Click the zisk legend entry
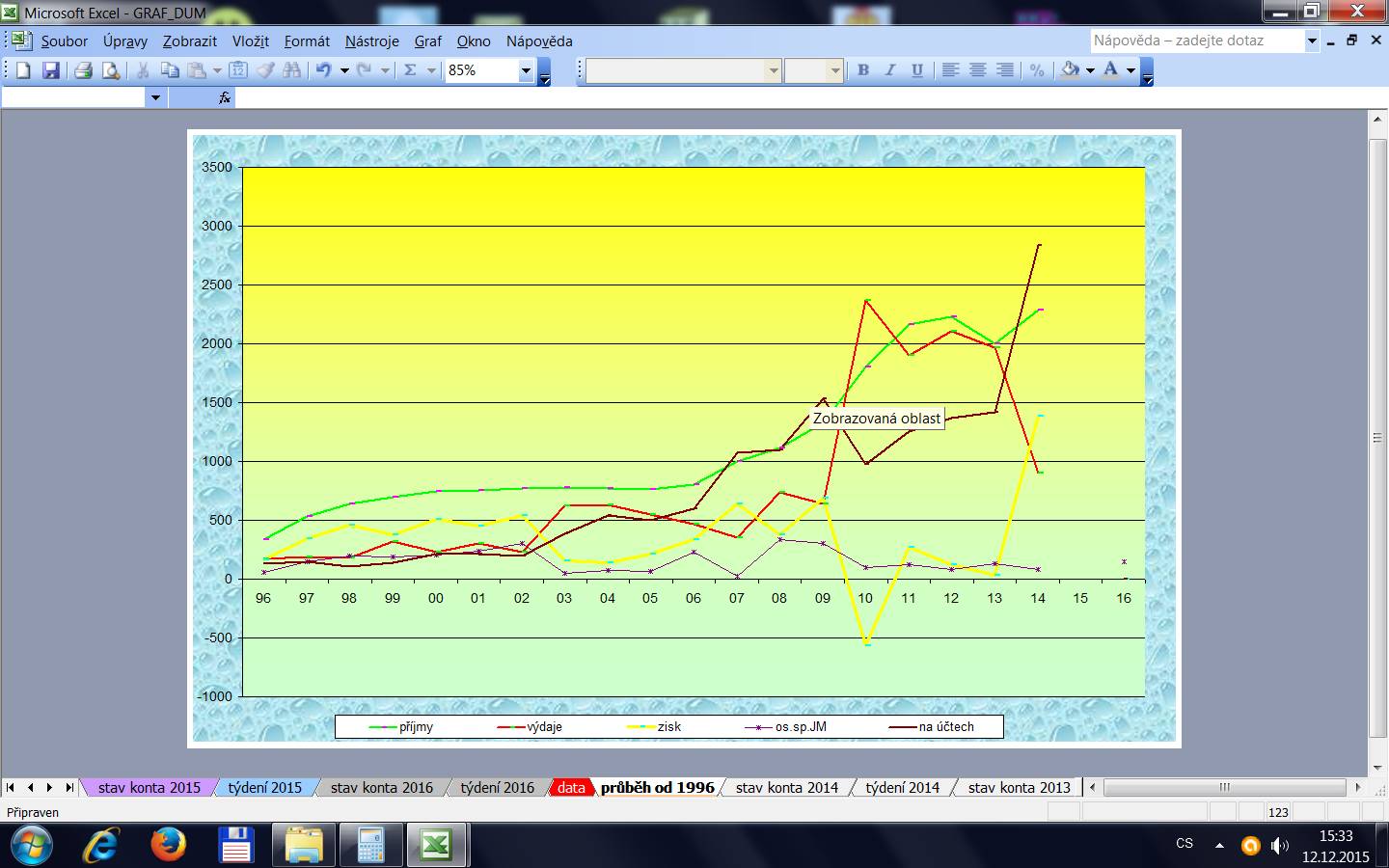The height and width of the screenshot is (868, 1389). pyautogui.click(x=655, y=726)
